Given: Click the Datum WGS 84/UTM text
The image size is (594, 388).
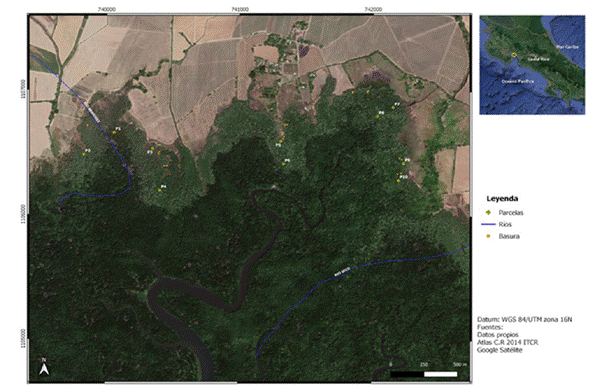Looking at the screenshot, I should [524, 319].
